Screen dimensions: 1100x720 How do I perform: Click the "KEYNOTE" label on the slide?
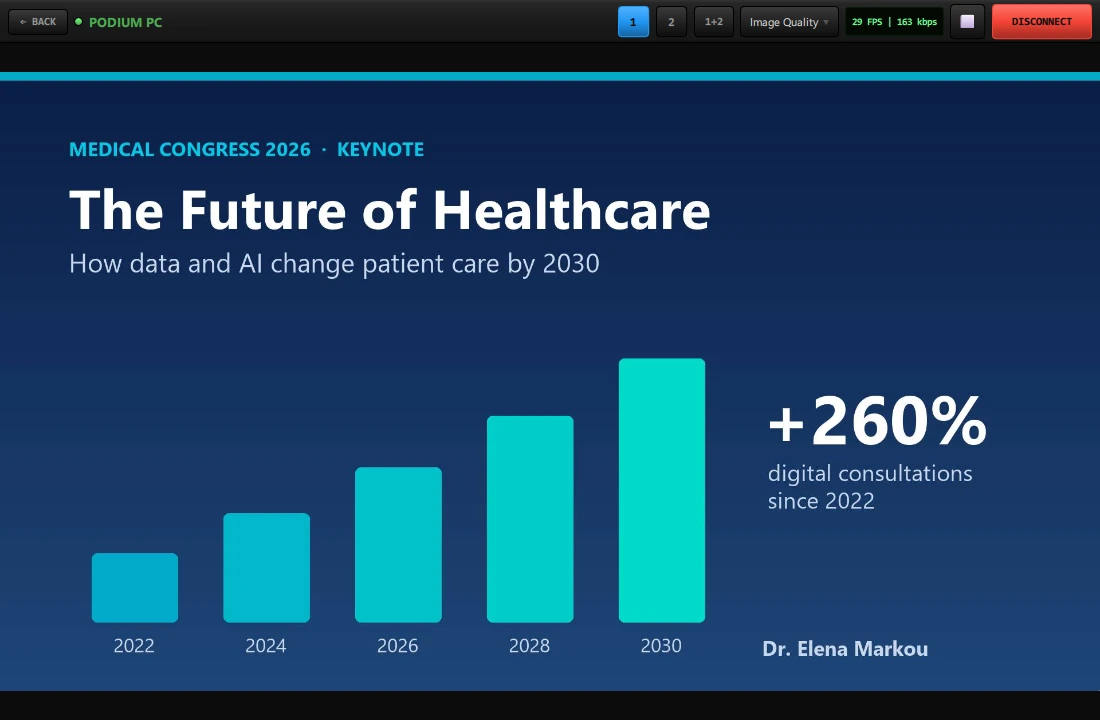coord(380,149)
